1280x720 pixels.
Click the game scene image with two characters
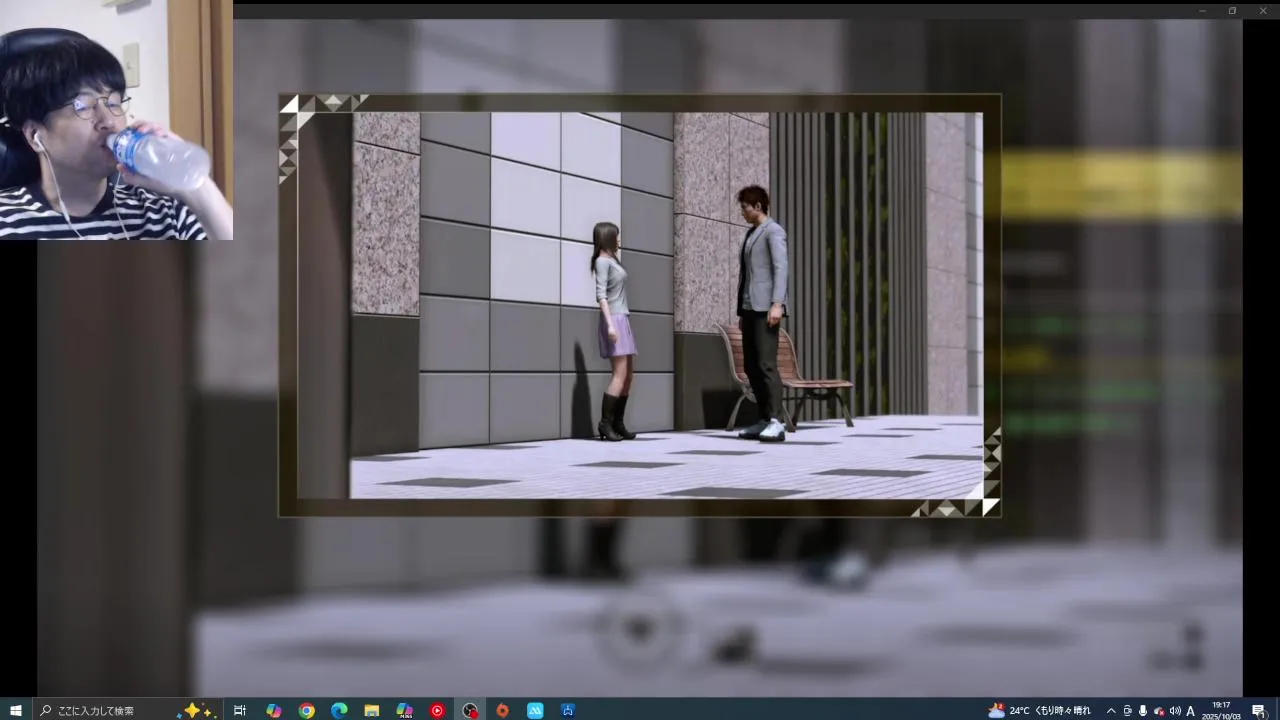tap(640, 305)
